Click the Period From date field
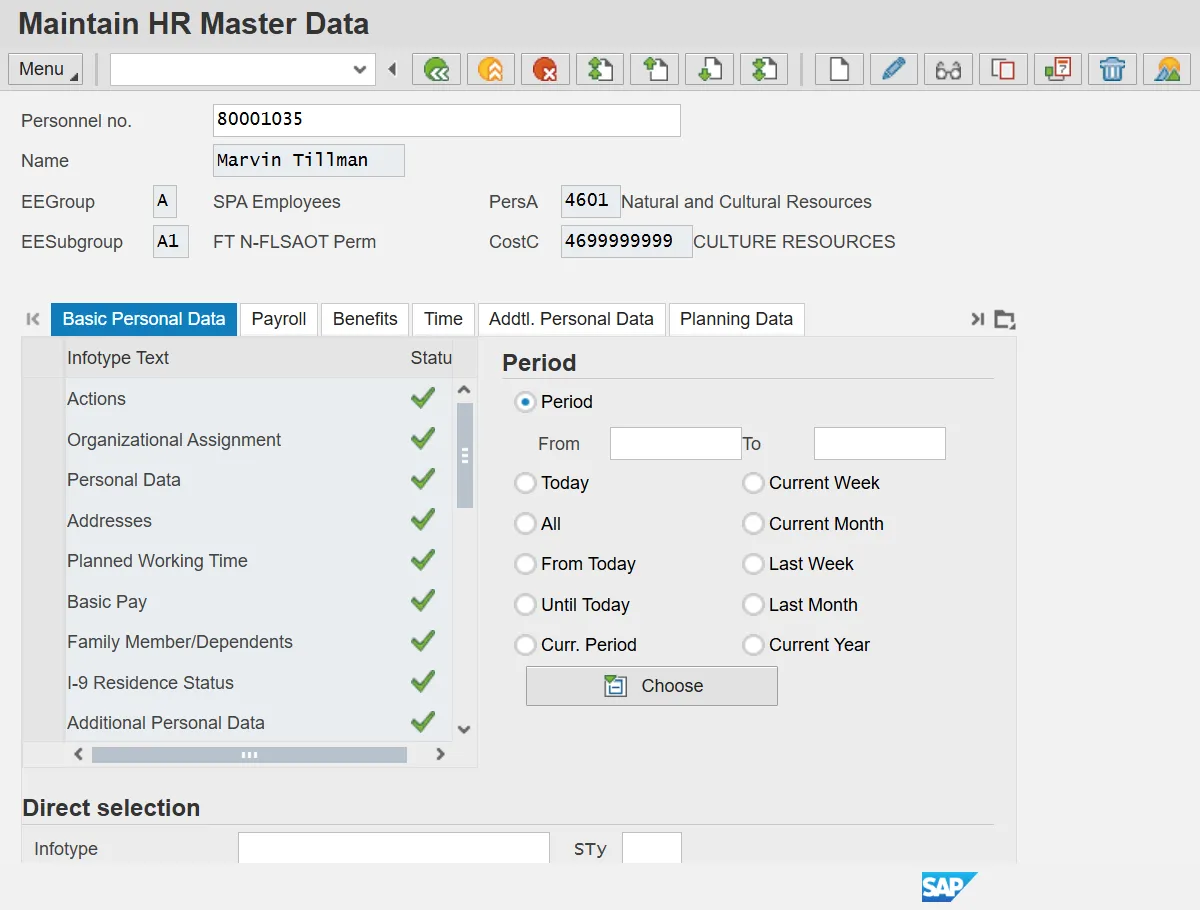The image size is (1200, 910). point(675,444)
